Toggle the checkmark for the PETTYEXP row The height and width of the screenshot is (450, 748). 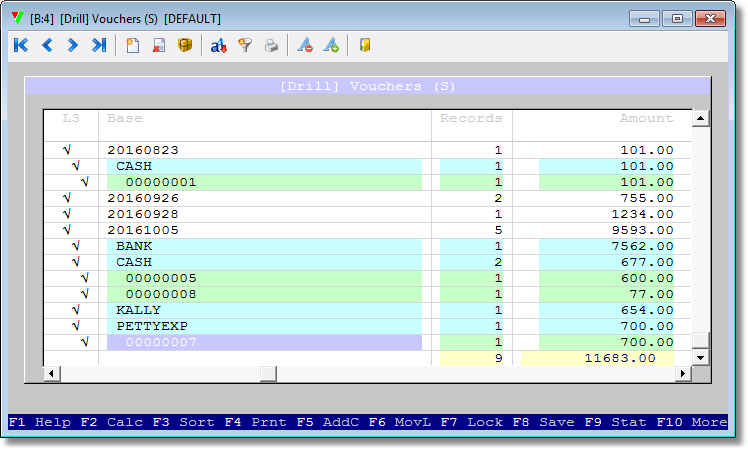point(75,326)
